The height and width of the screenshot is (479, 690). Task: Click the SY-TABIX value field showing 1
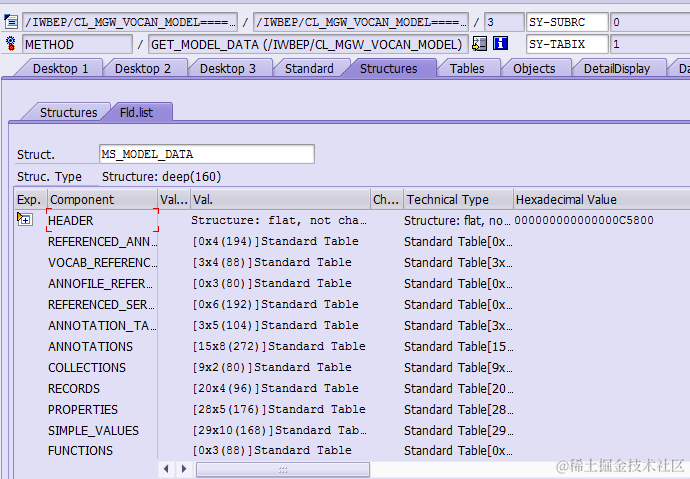tap(650, 44)
